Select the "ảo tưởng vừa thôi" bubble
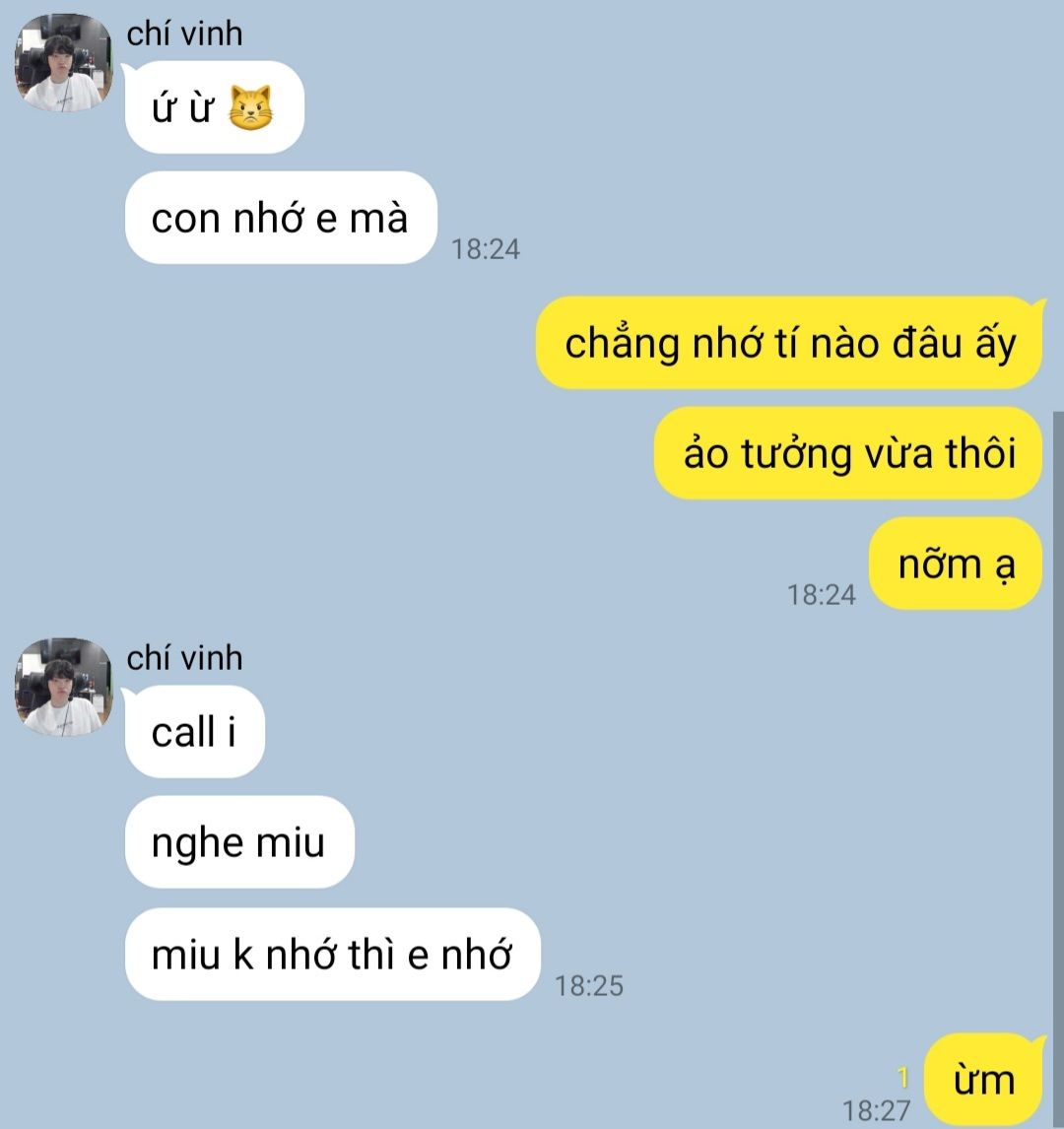This screenshot has height=1129, width=1064. pyautogui.click(x=848, y=453)
